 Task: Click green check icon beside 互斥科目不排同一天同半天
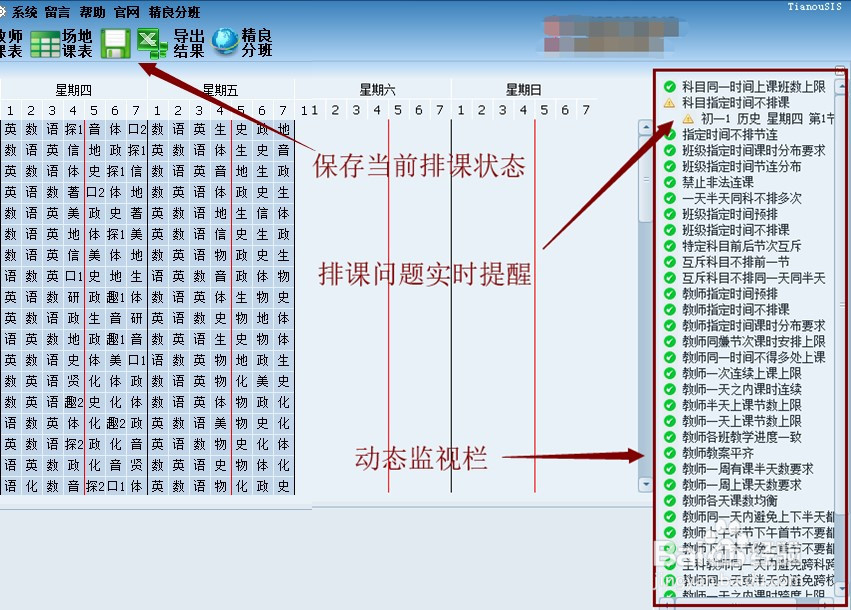[x=670, y=278]
